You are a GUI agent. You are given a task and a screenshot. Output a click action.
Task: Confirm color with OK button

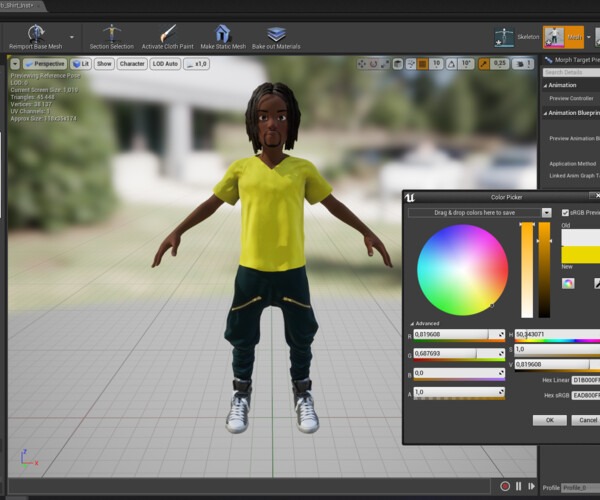[x=549, y=420]
